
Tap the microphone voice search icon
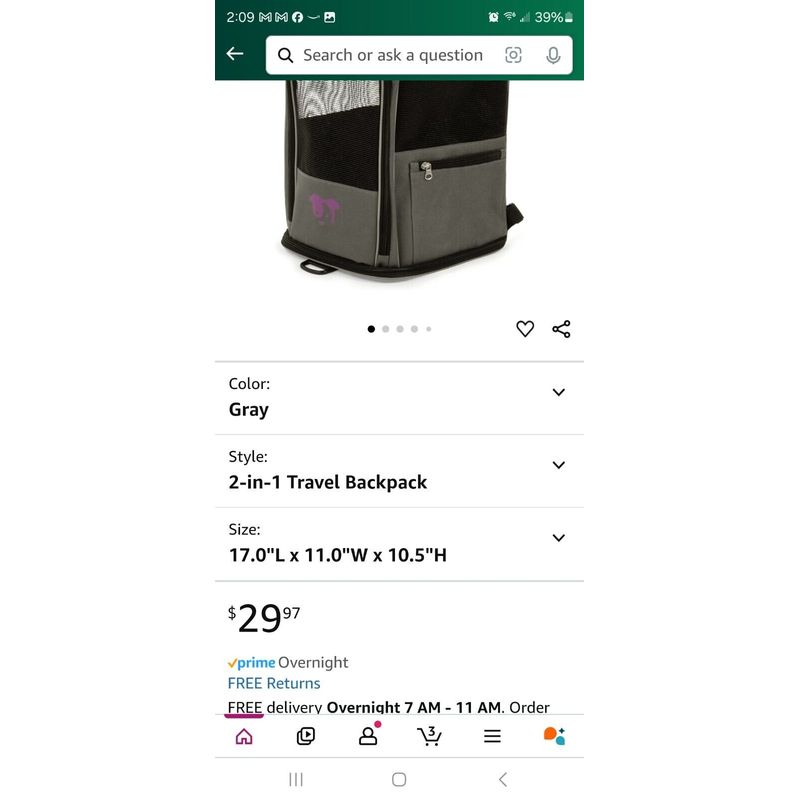553,55
